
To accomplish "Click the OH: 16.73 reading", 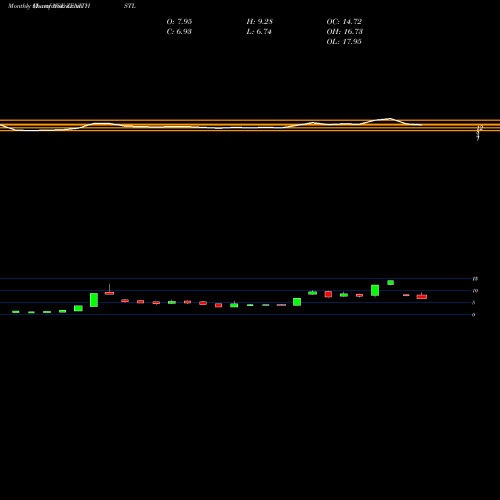I will [345, 32].
